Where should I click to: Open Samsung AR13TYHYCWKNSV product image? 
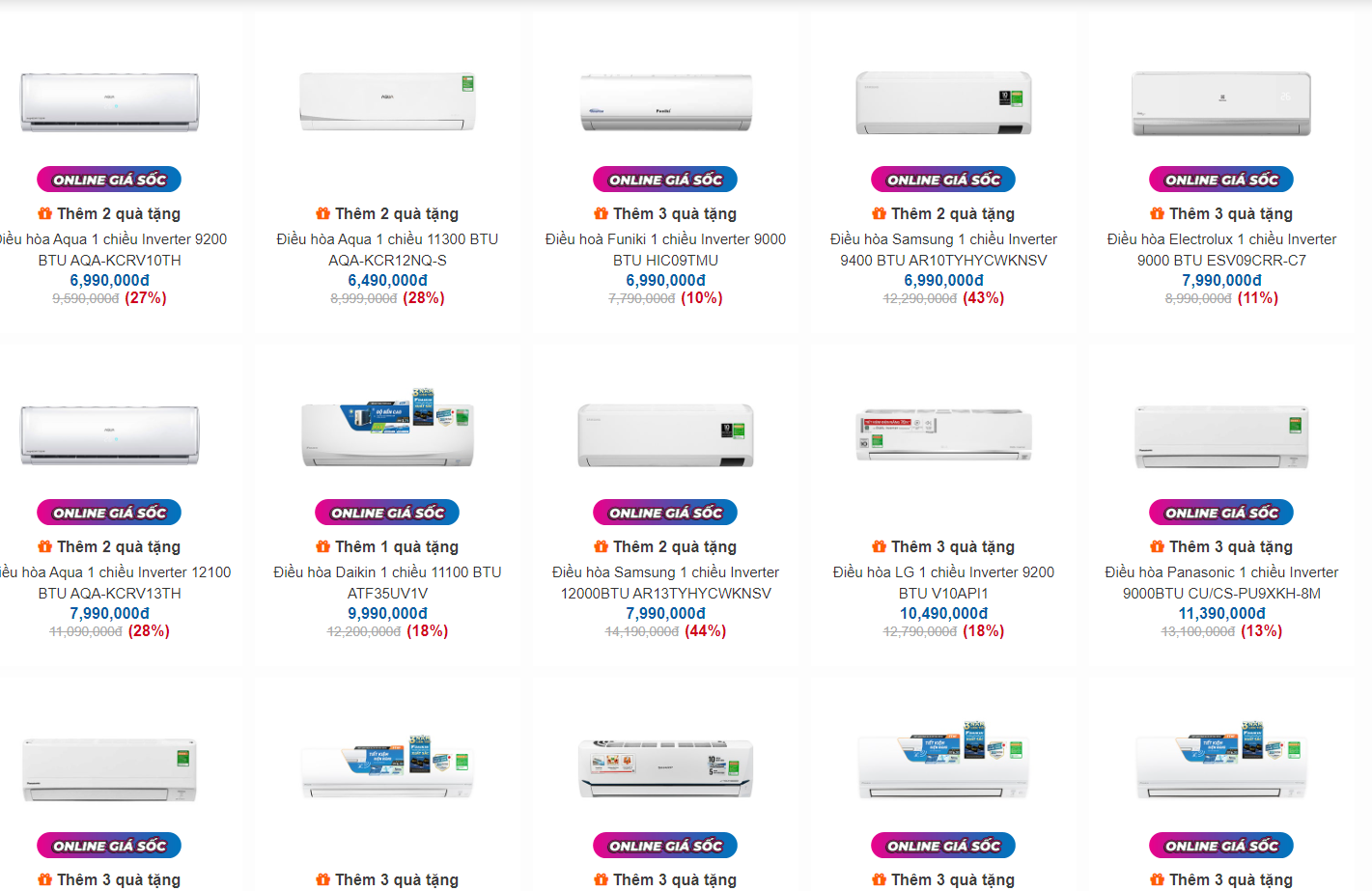pyautogui.click(x=665, y=435)
